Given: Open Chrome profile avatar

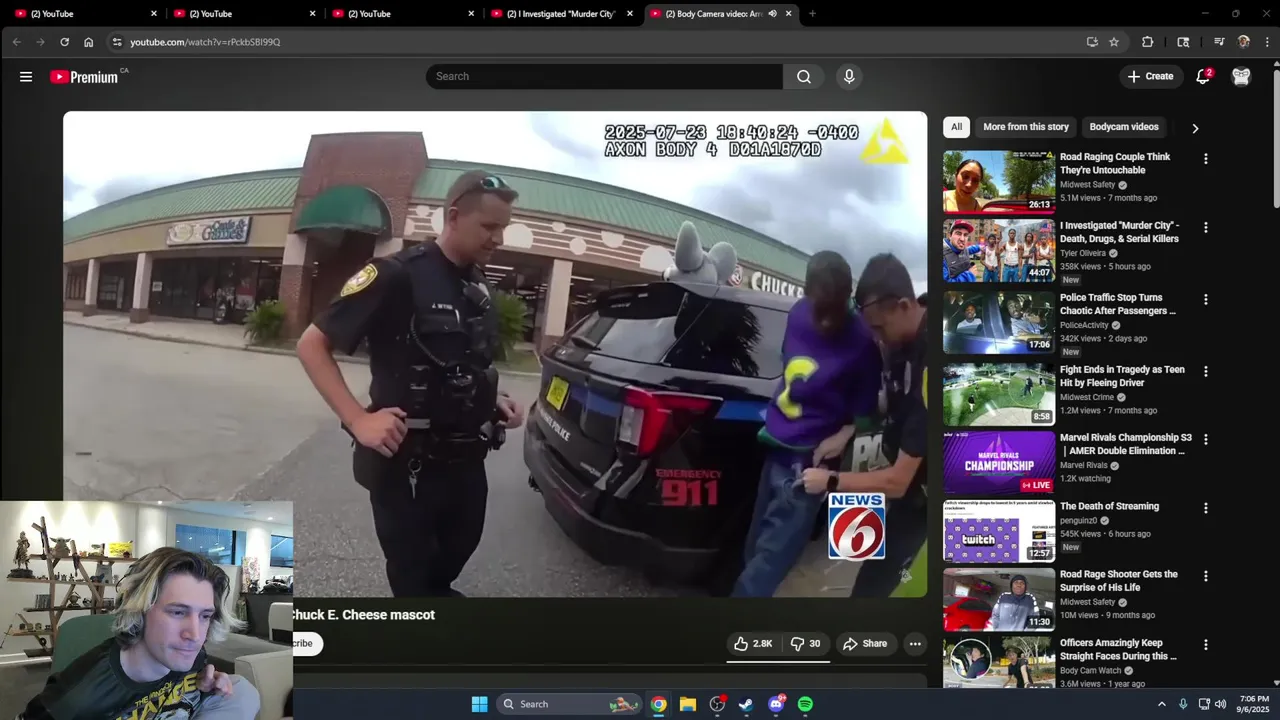Looking at the screenshot, I should tap(1244, 42).
